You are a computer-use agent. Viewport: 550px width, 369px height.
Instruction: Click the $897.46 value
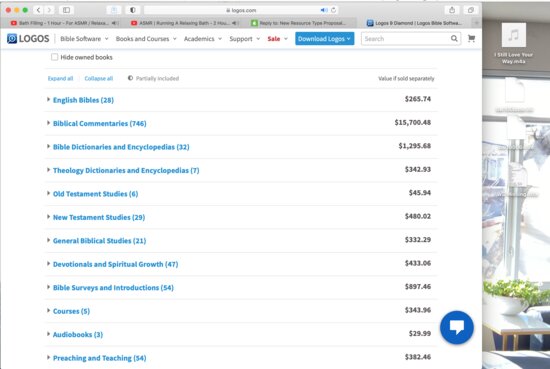pyautogui.click(x=418, y=287)
